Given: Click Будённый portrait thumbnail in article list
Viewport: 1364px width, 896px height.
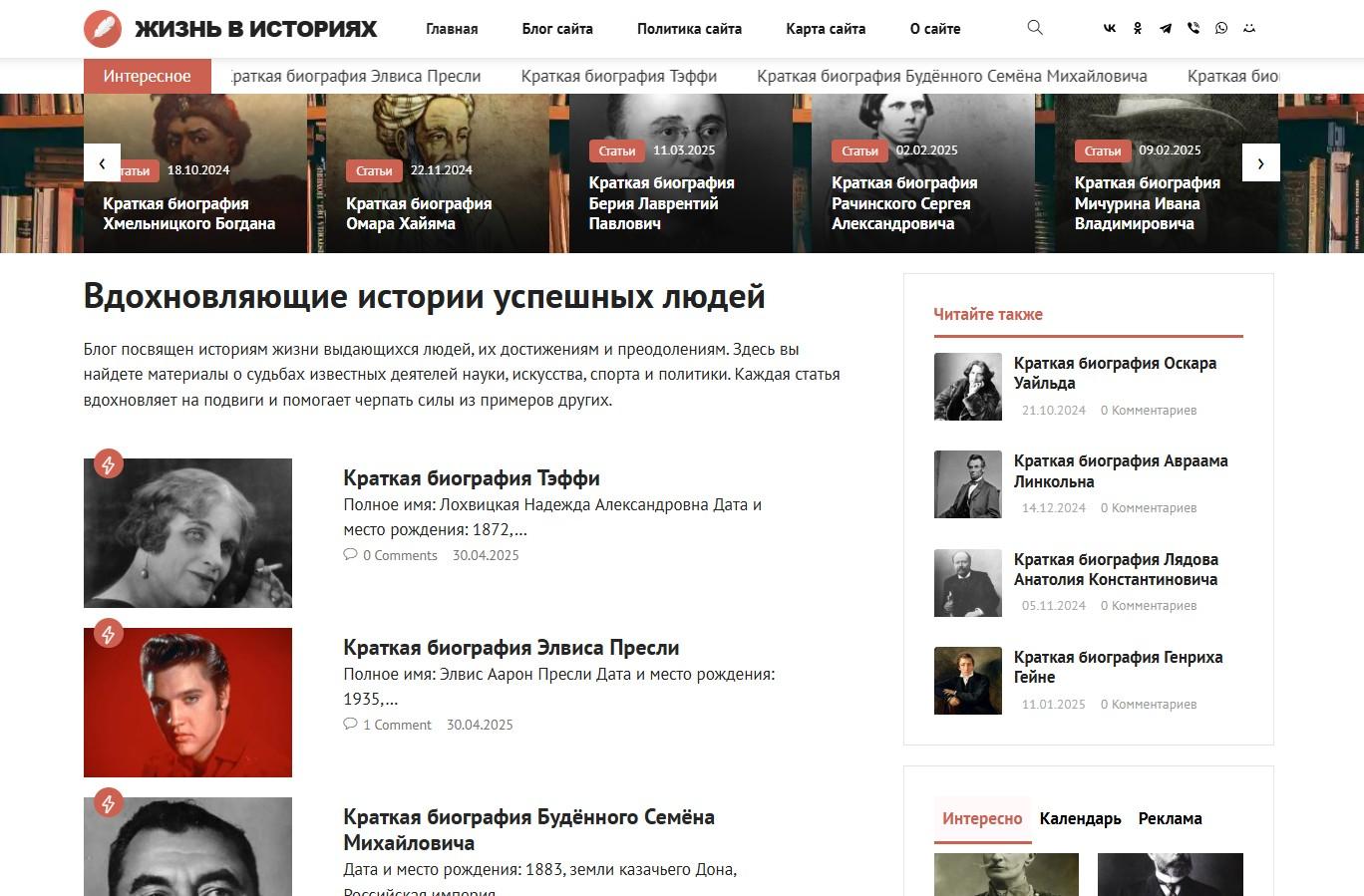Looking at the screenshot, I should click(x=187, y=846).
